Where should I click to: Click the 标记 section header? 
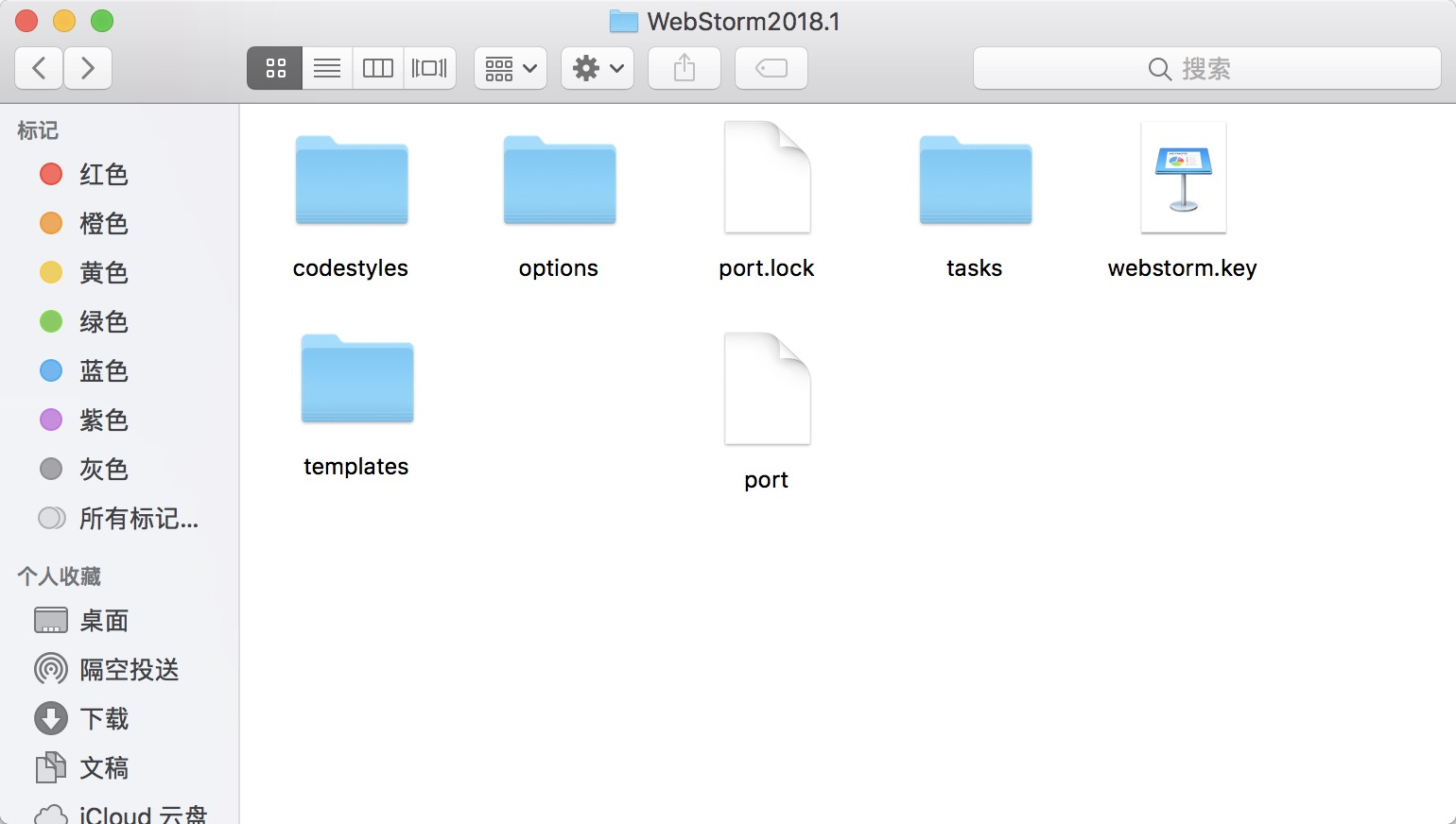[38, 130]
